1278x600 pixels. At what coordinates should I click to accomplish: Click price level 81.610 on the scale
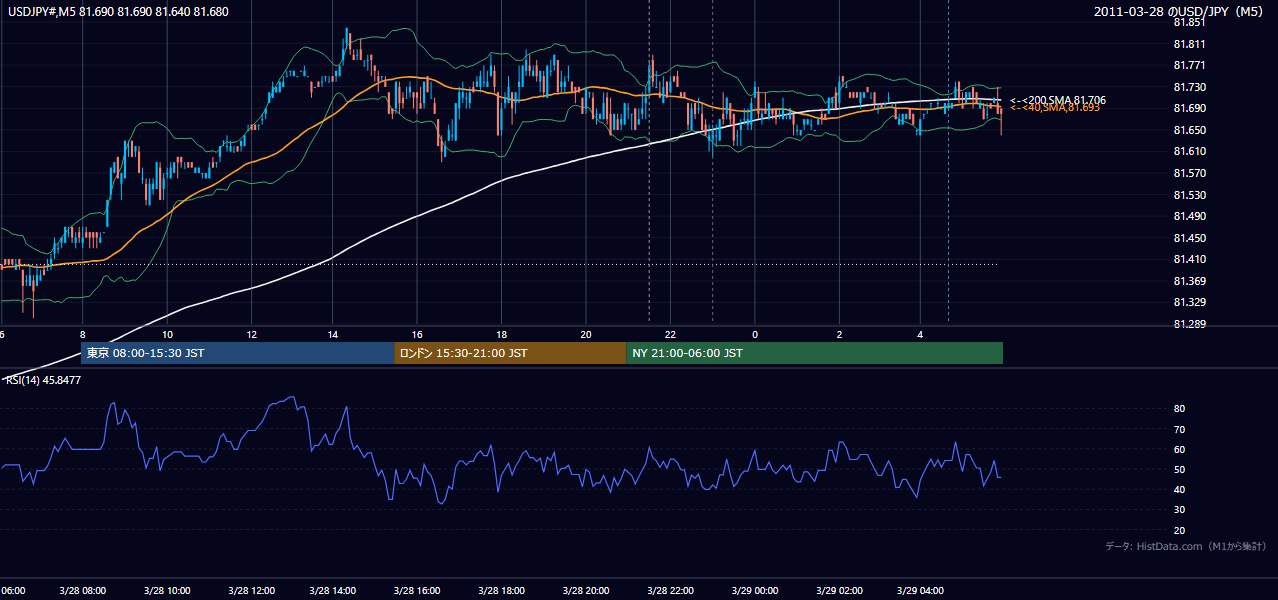pos(1189,152)
